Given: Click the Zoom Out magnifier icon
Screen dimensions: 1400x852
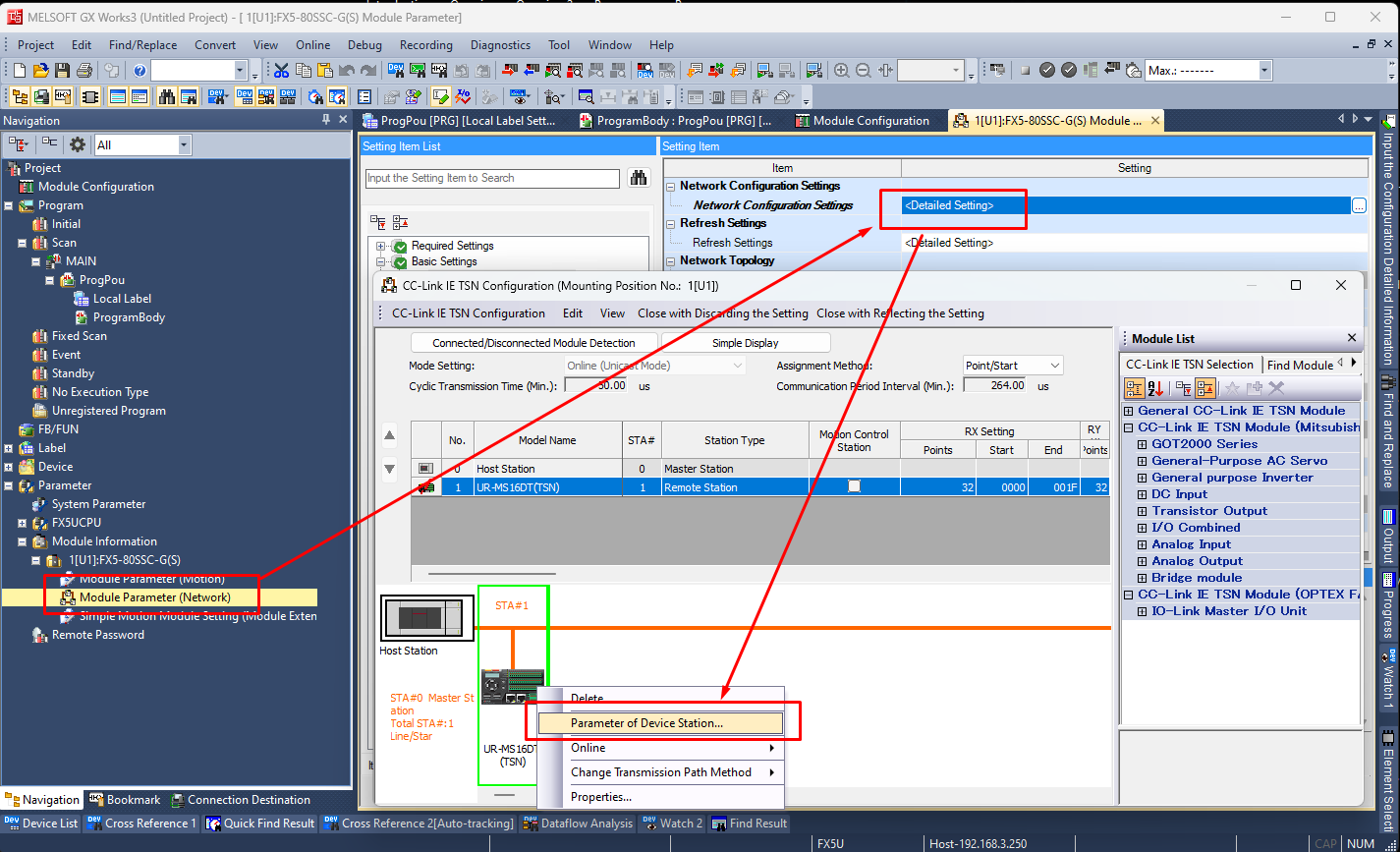Looking at the screenshot, I should [864, 71].
